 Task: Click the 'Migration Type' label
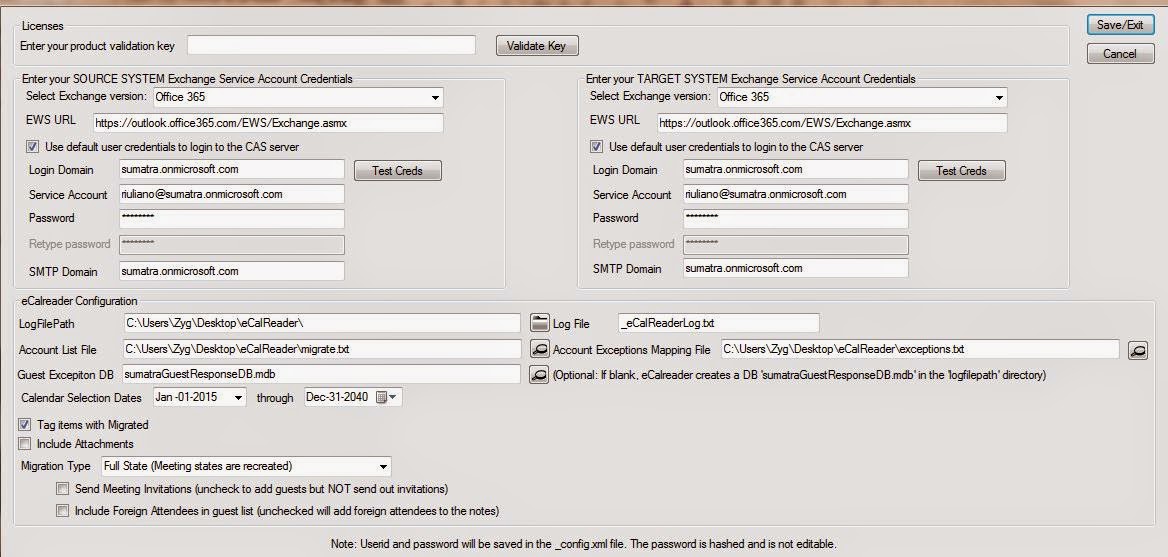tap(55, 466)
